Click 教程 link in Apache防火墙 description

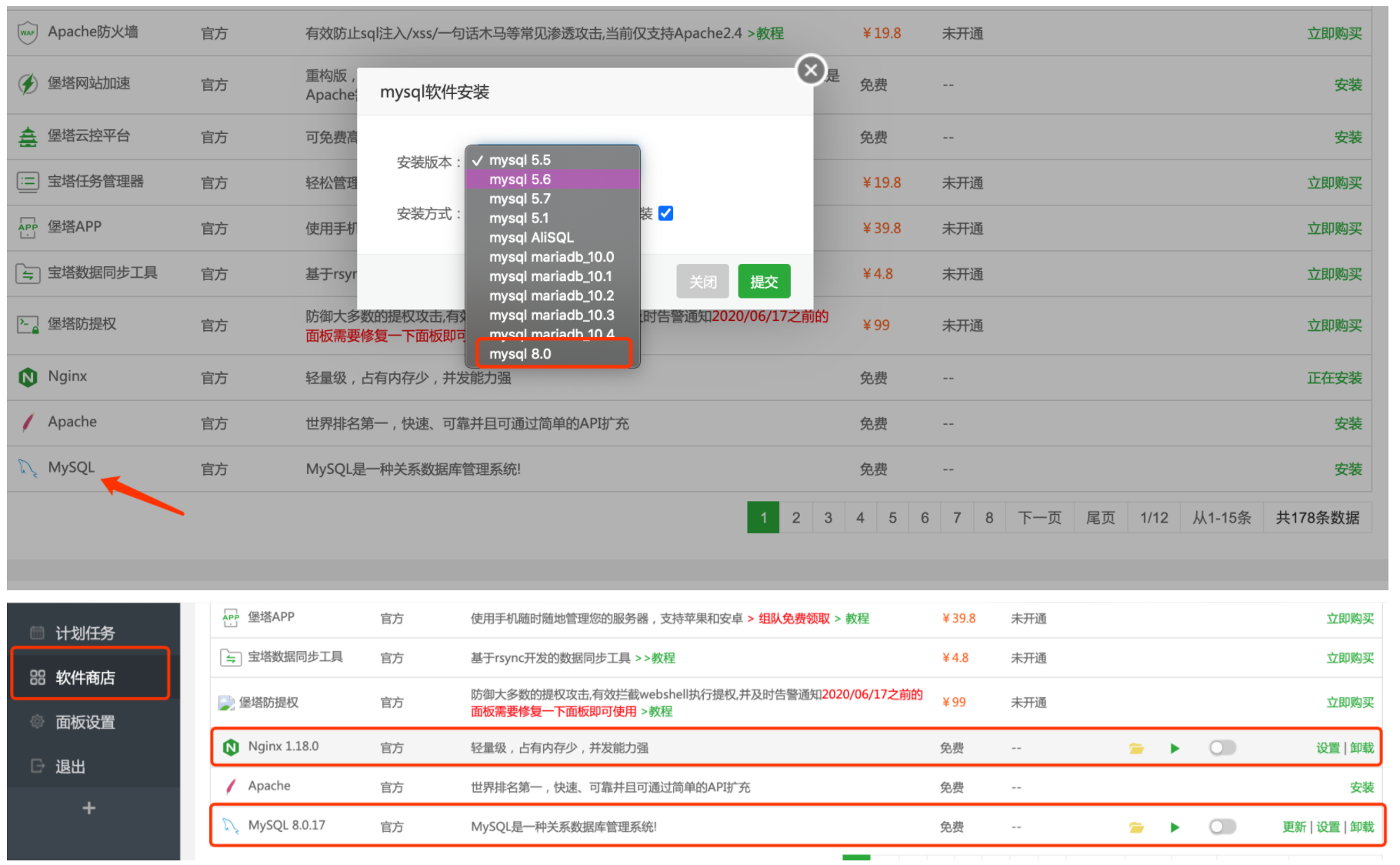click(x=769, y=33)
